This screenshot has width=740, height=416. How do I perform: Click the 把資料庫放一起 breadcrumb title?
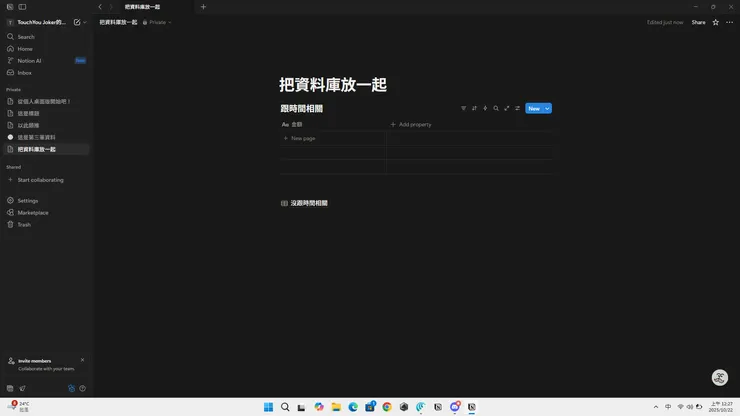pos(118,22)
